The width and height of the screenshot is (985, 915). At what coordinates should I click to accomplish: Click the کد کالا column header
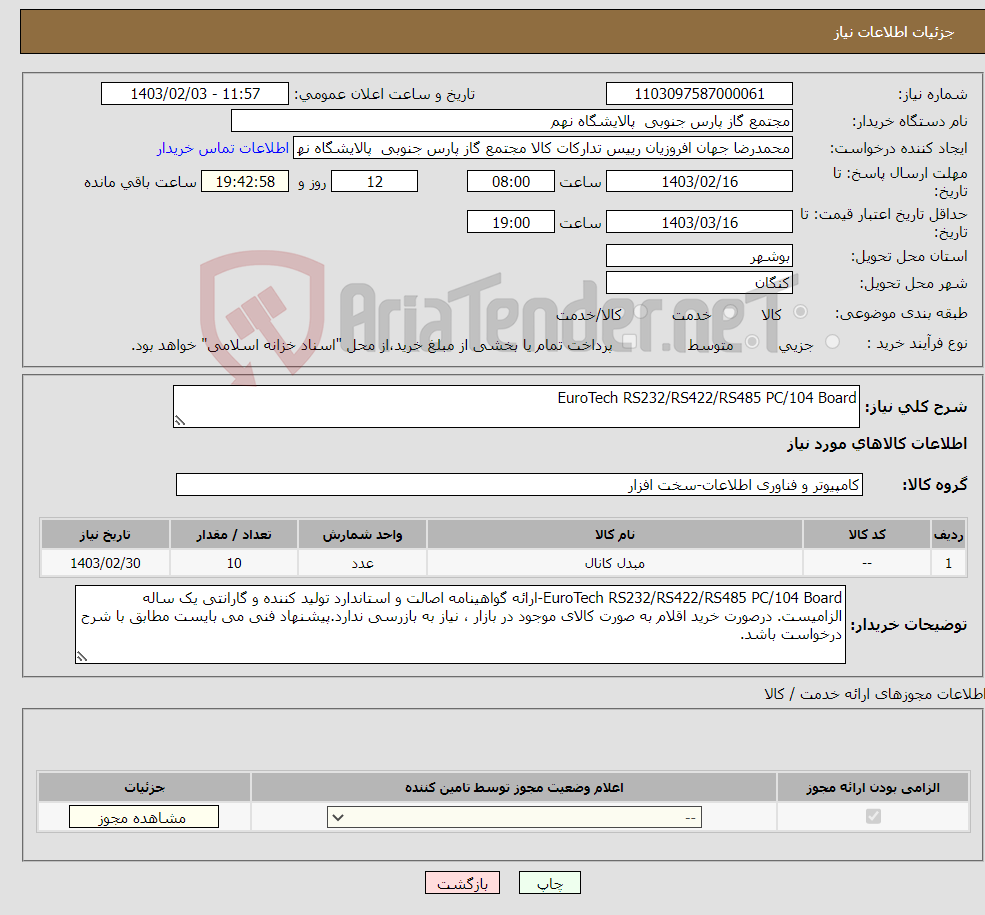point(867,534)
